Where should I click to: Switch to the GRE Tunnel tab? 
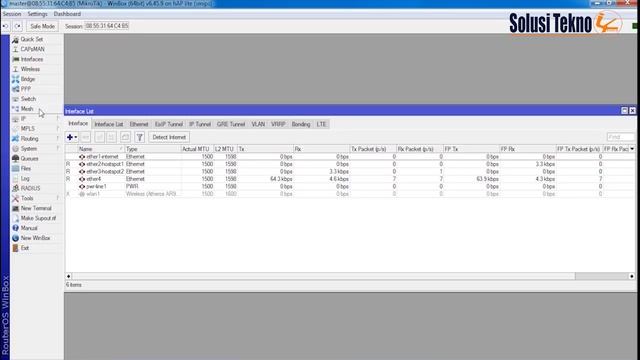click(x=231, y=124)
